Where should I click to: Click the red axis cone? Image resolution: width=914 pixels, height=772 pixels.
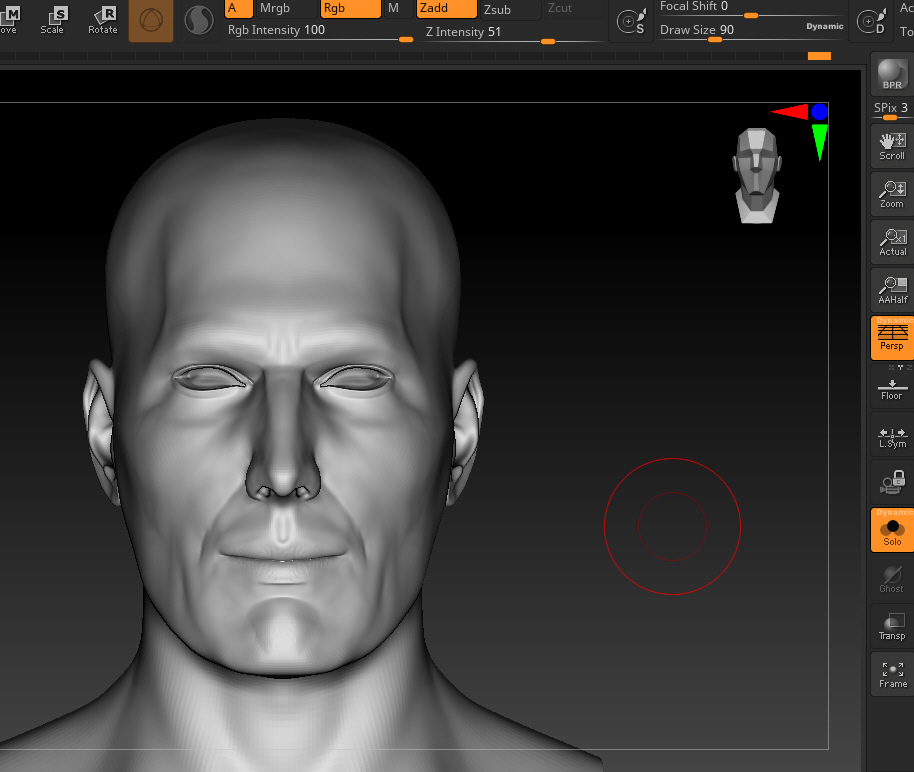790,111
